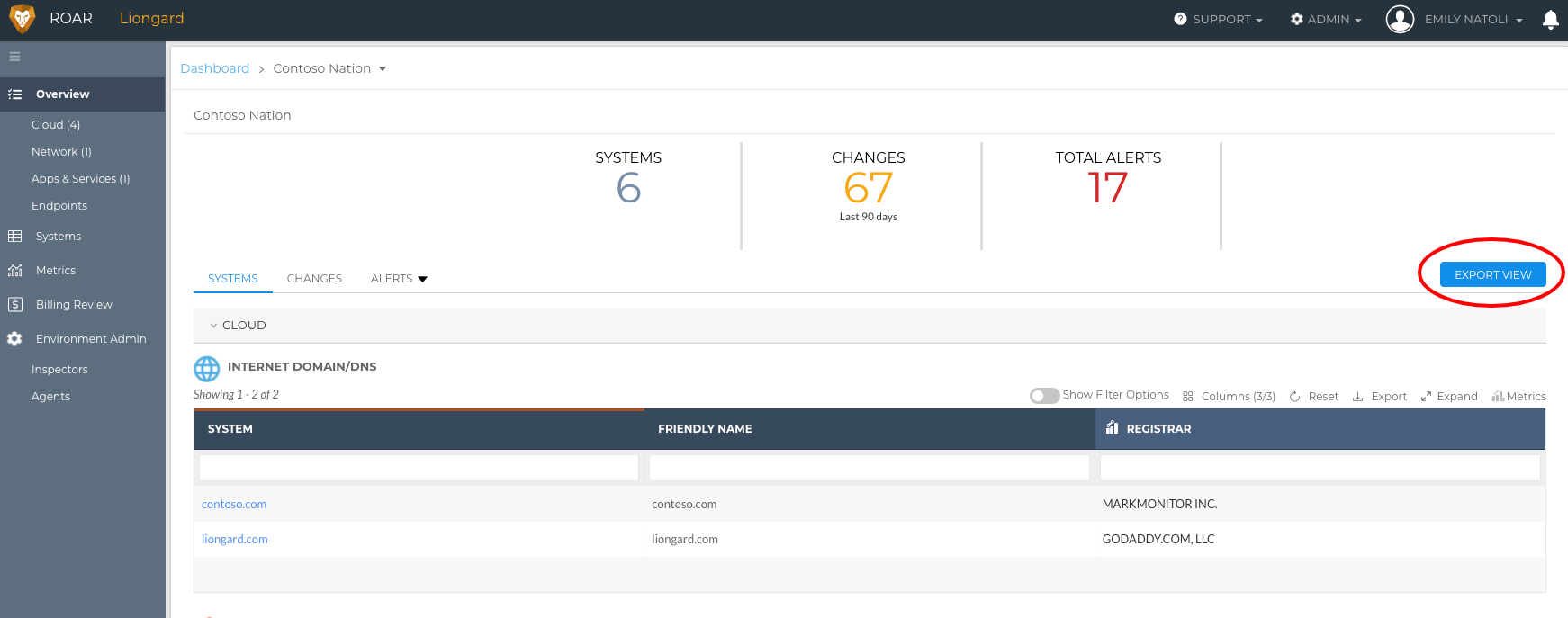
Task: Open notifications bell
Action: click(1550, 20)
